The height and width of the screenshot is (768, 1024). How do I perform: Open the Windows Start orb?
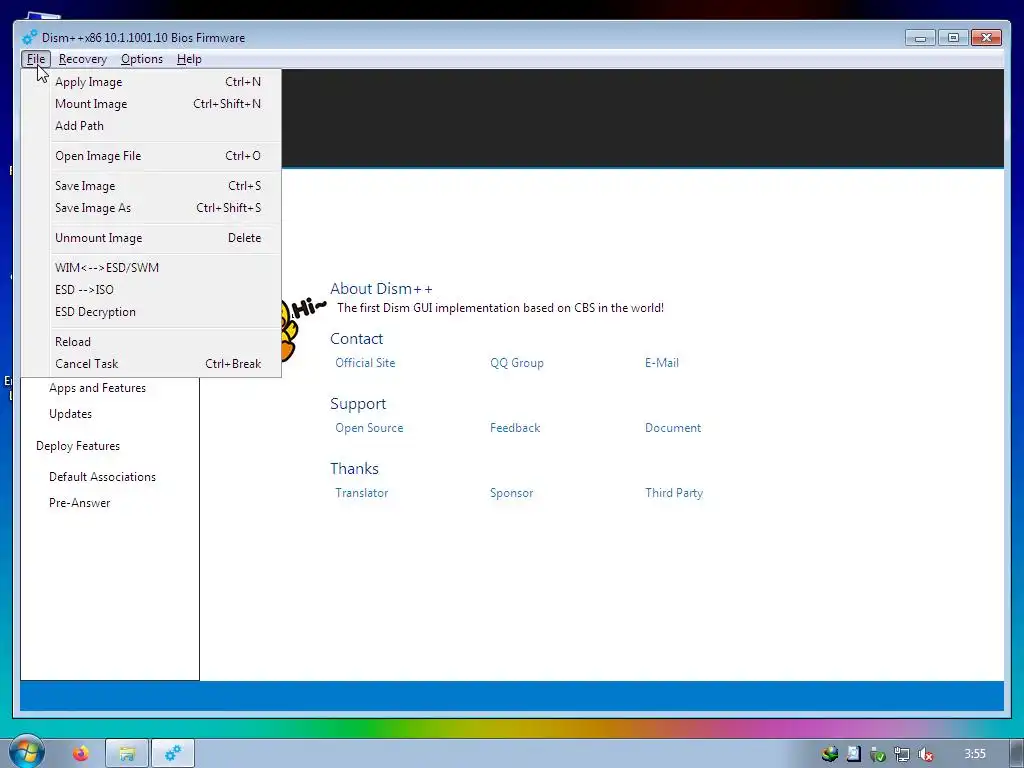tap(26, 753)
